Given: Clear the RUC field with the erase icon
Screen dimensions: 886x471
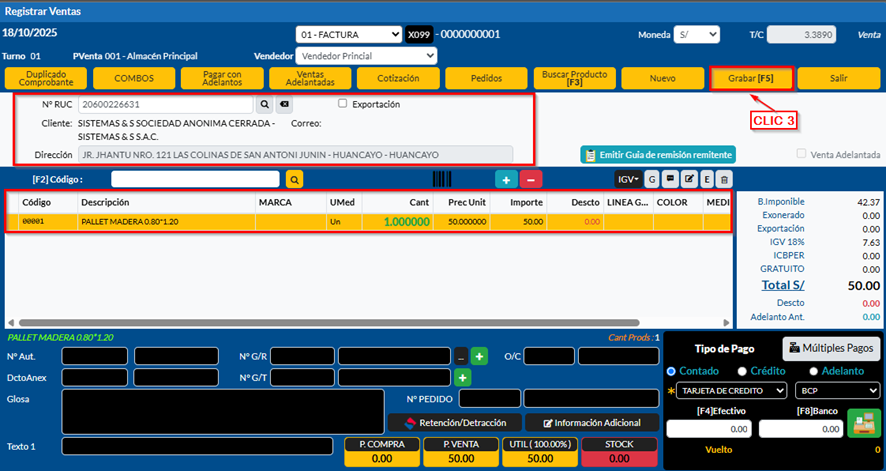Looking at the screenshot, I should pyautogui.click(x=284, y=104).
